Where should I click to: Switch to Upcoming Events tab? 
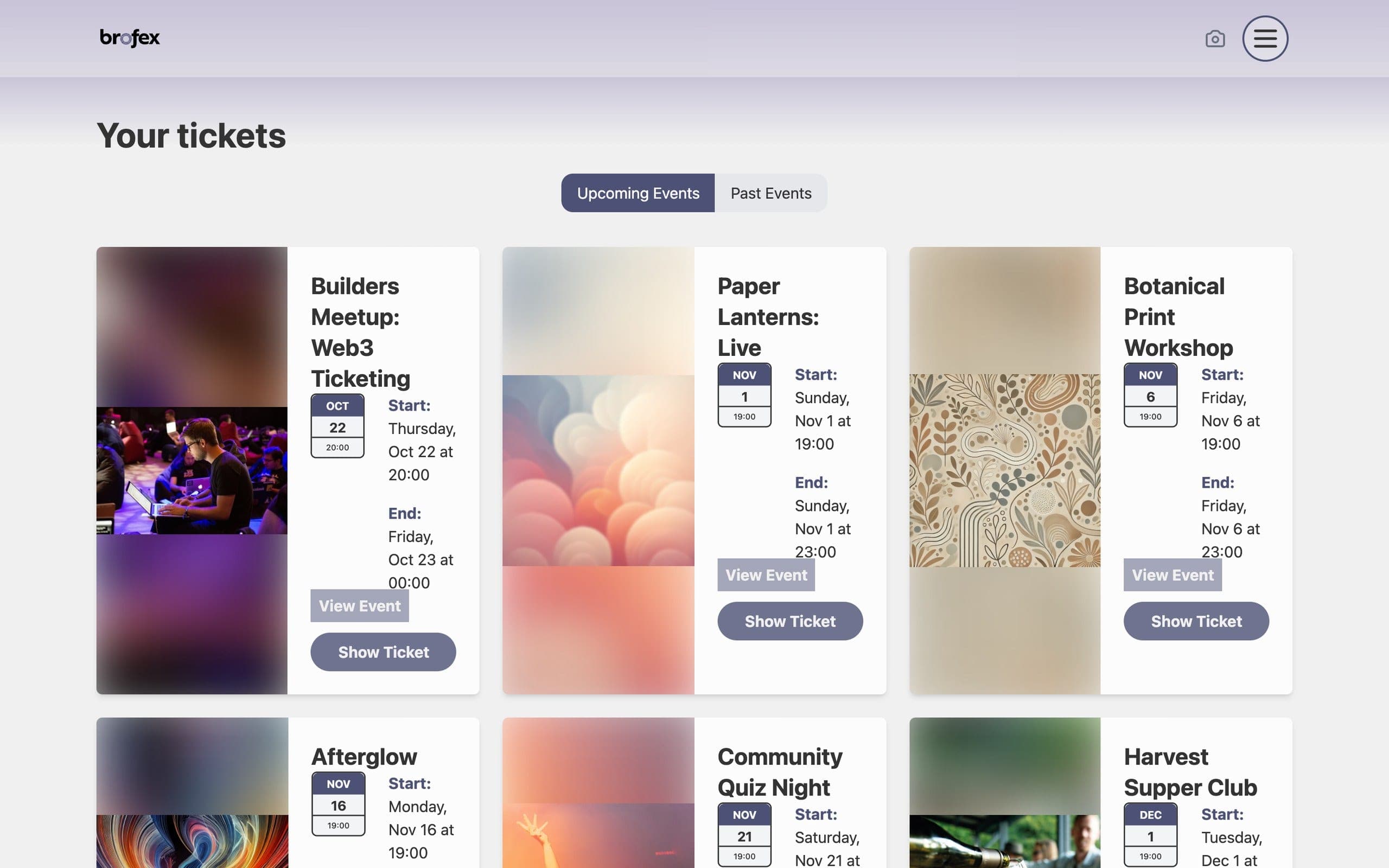[x=638, y=193]
